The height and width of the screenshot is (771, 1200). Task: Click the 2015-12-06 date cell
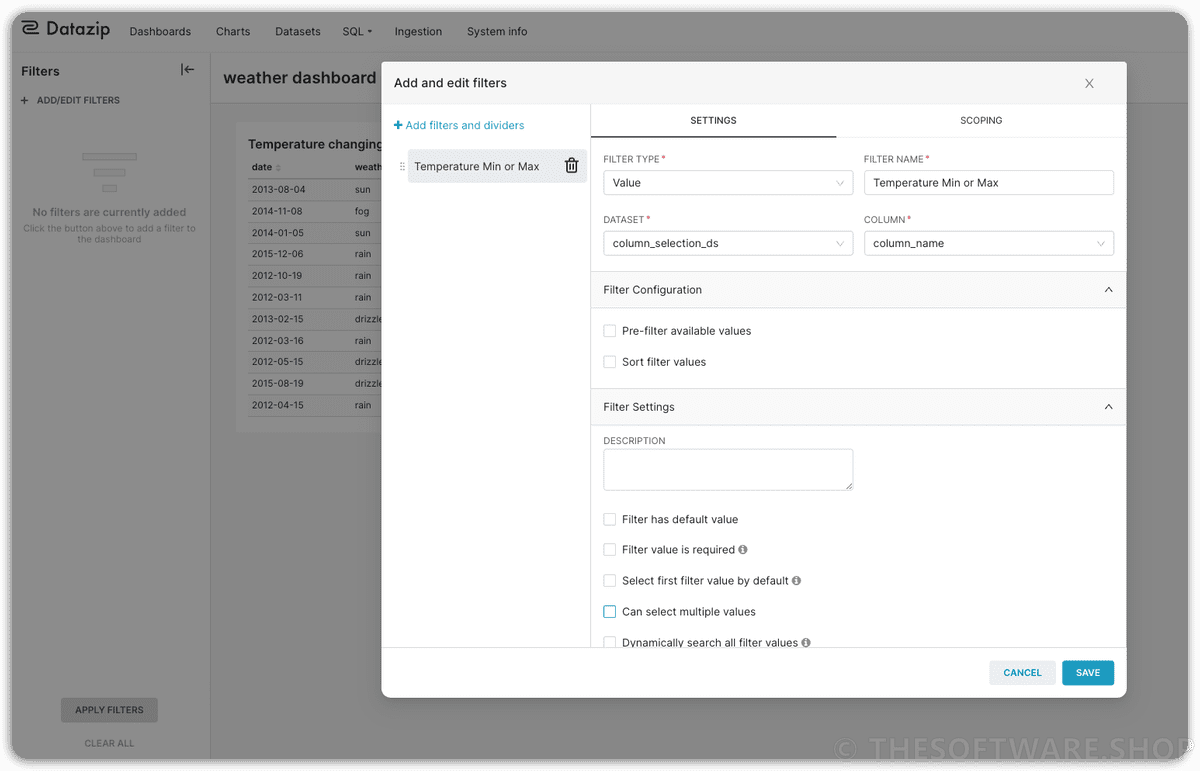point(277,254)
